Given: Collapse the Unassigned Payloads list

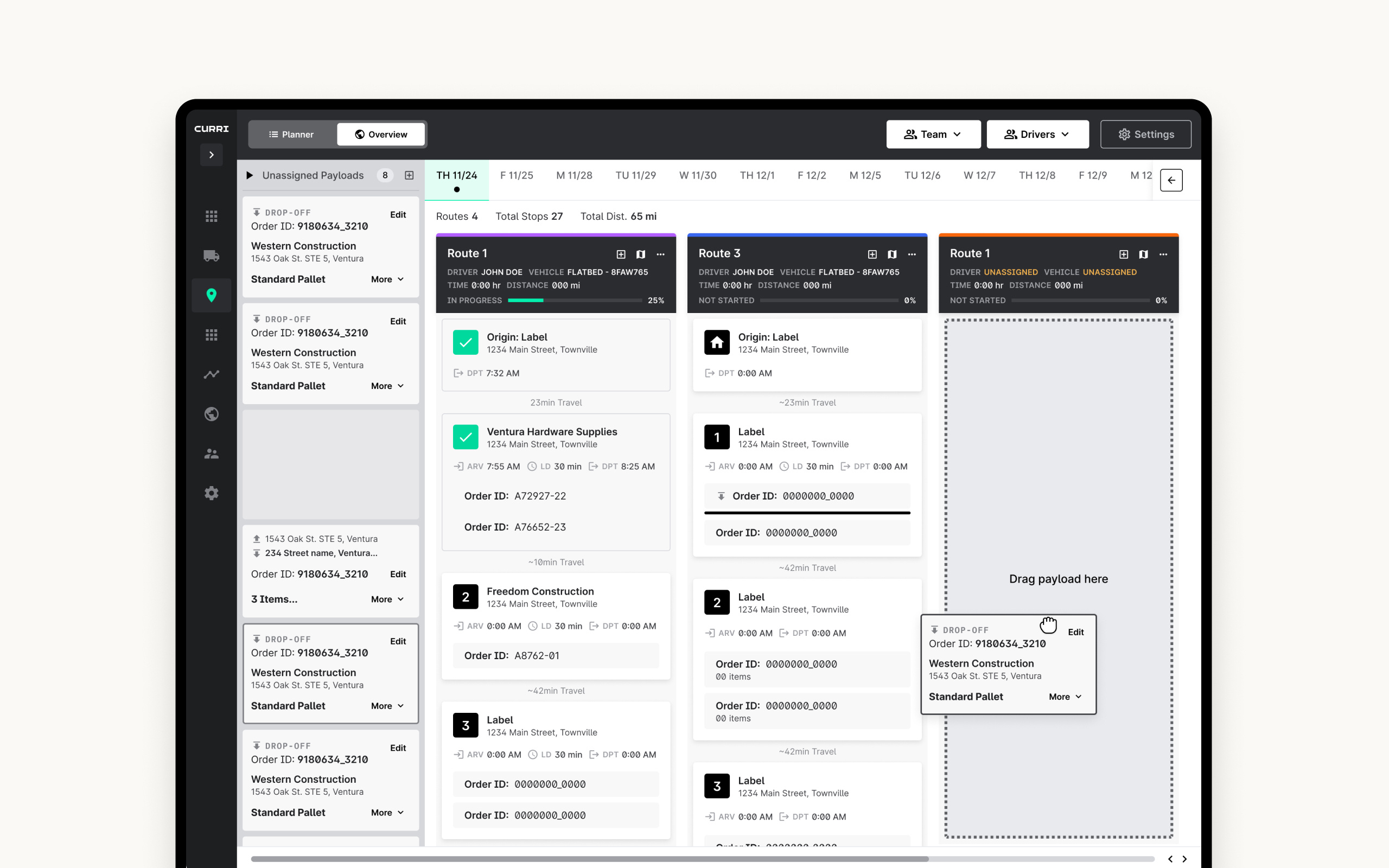Looking at the screenshot, I should 250,175.
